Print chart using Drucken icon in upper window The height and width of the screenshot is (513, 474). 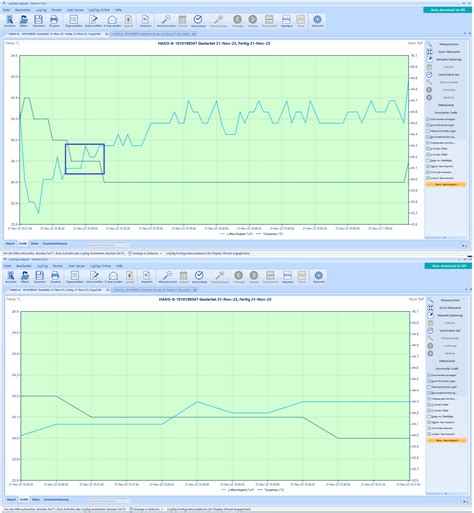coord(54,21)
